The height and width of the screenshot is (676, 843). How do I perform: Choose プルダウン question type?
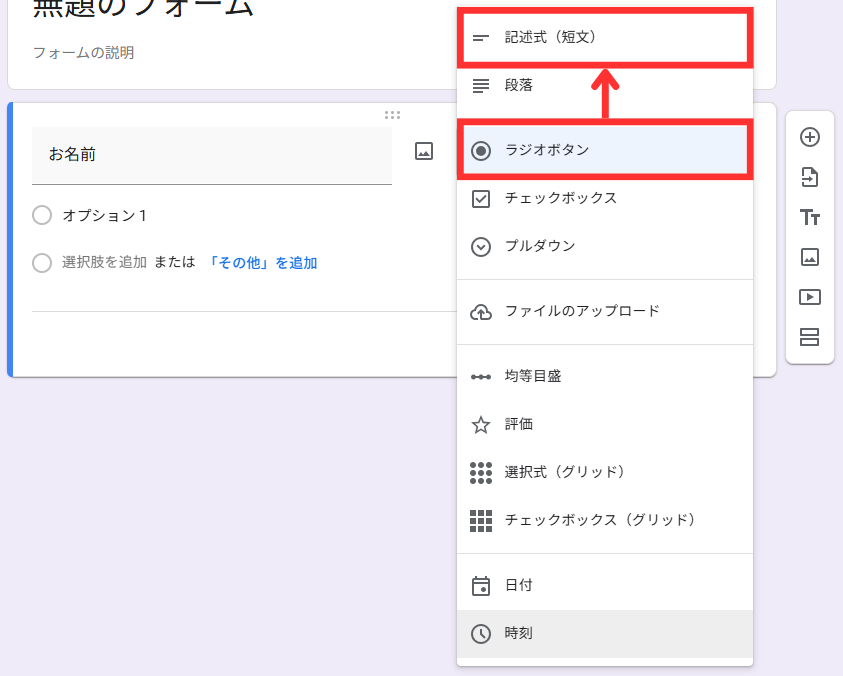coord(605,246)
